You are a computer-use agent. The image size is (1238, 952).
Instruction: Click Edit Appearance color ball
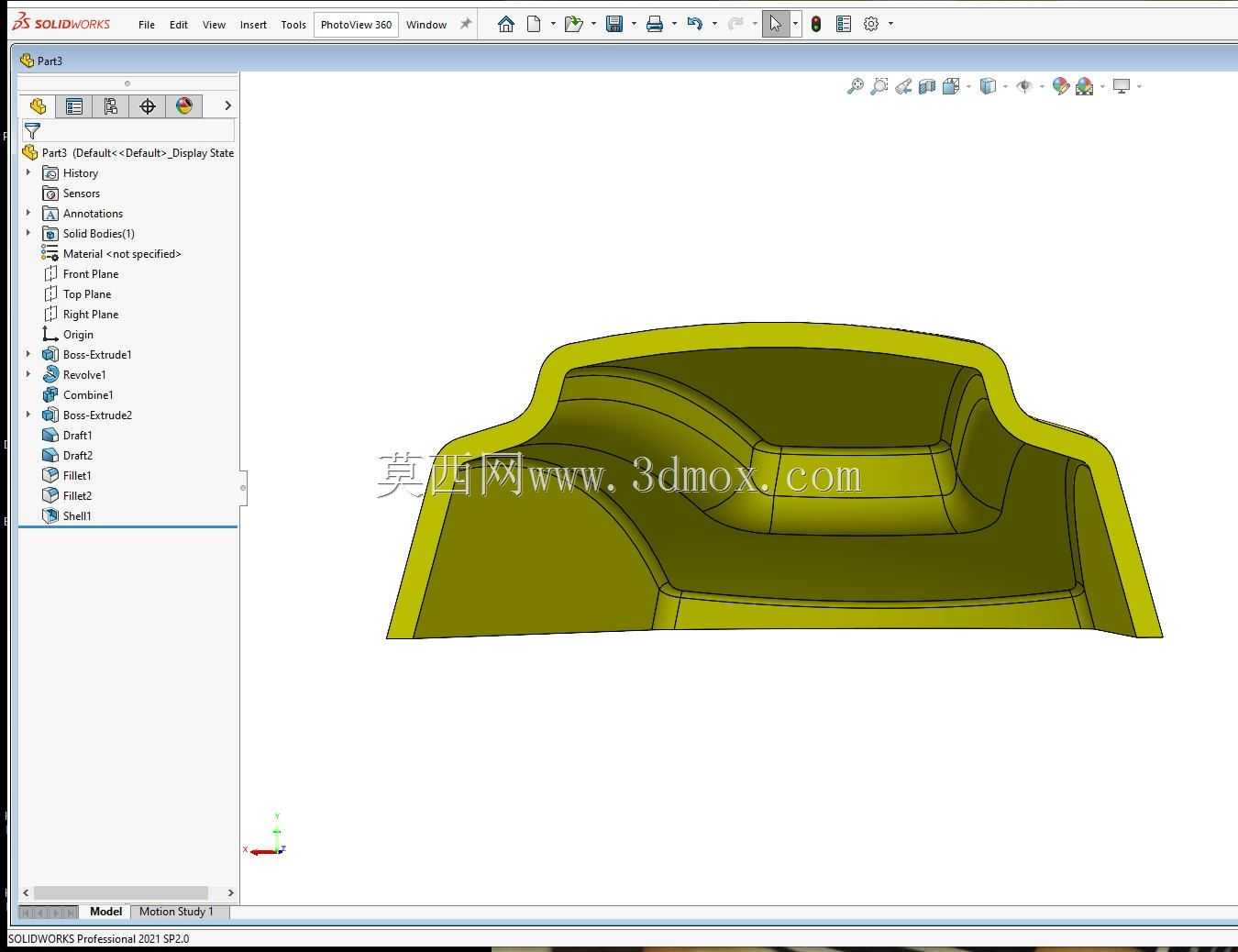point(1061,86)
